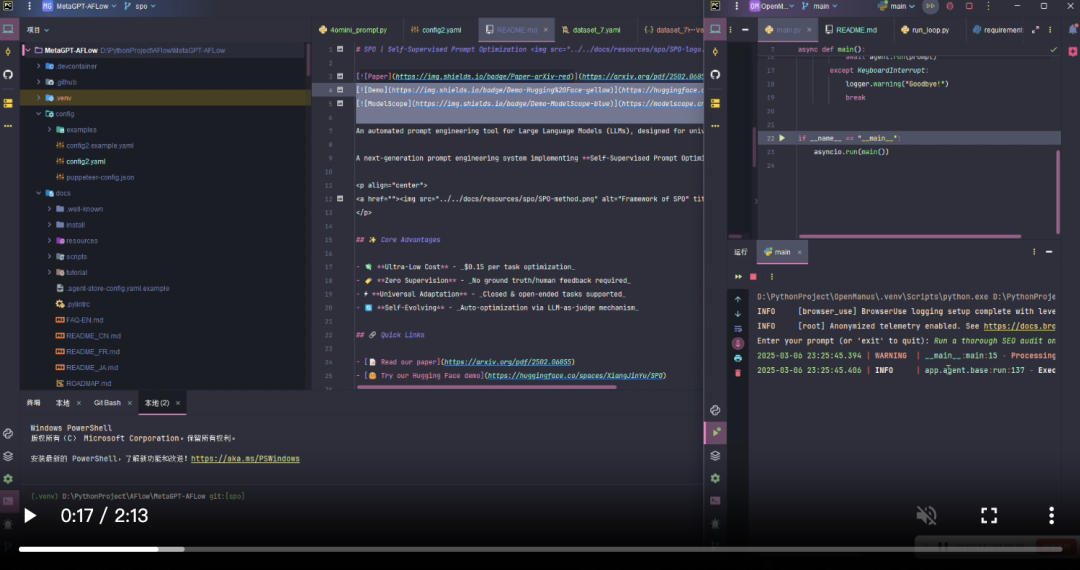Open the docs.bro… telemetry link in console

click(1019, 326)
